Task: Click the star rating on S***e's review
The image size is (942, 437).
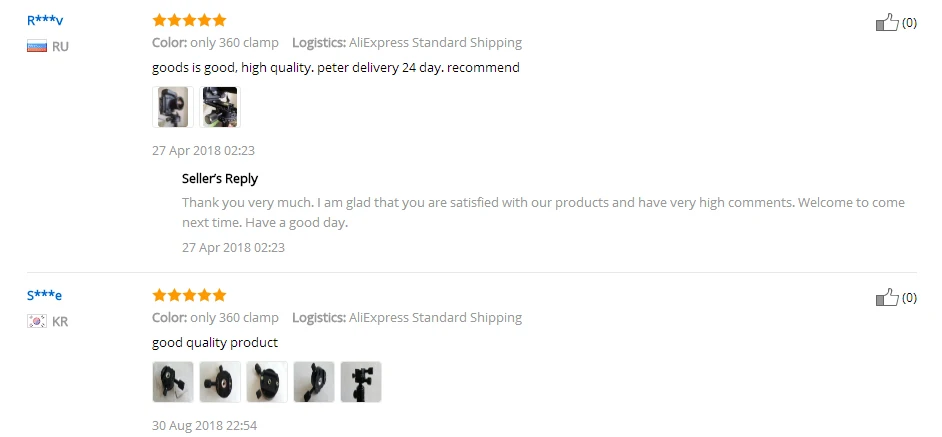Action: (189, 295)
